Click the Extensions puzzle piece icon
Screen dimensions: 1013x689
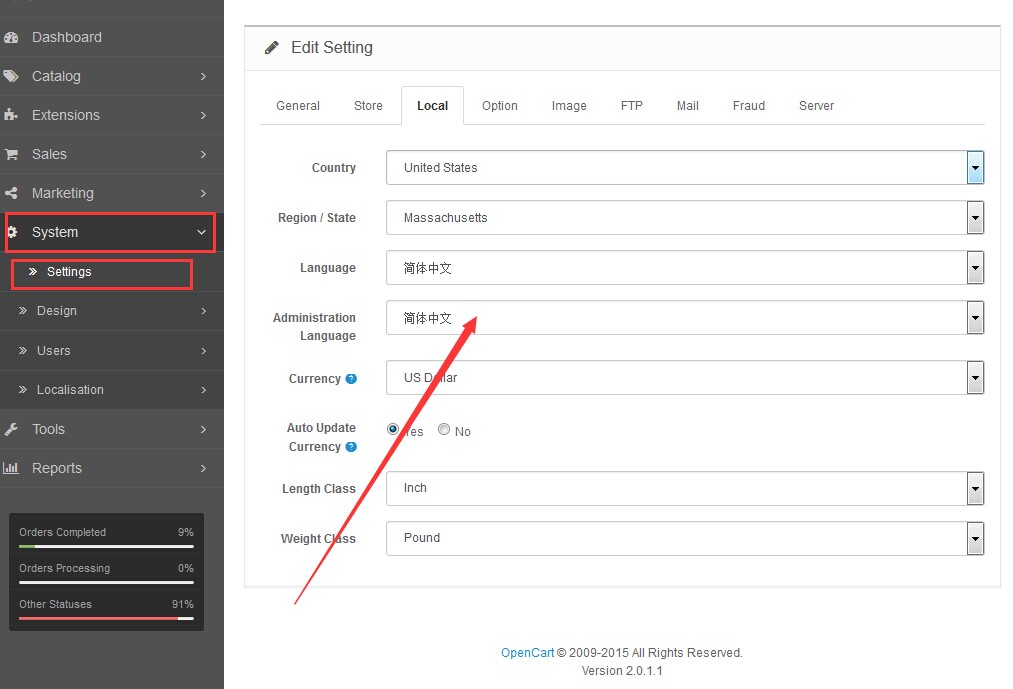(x=10, y=115)
